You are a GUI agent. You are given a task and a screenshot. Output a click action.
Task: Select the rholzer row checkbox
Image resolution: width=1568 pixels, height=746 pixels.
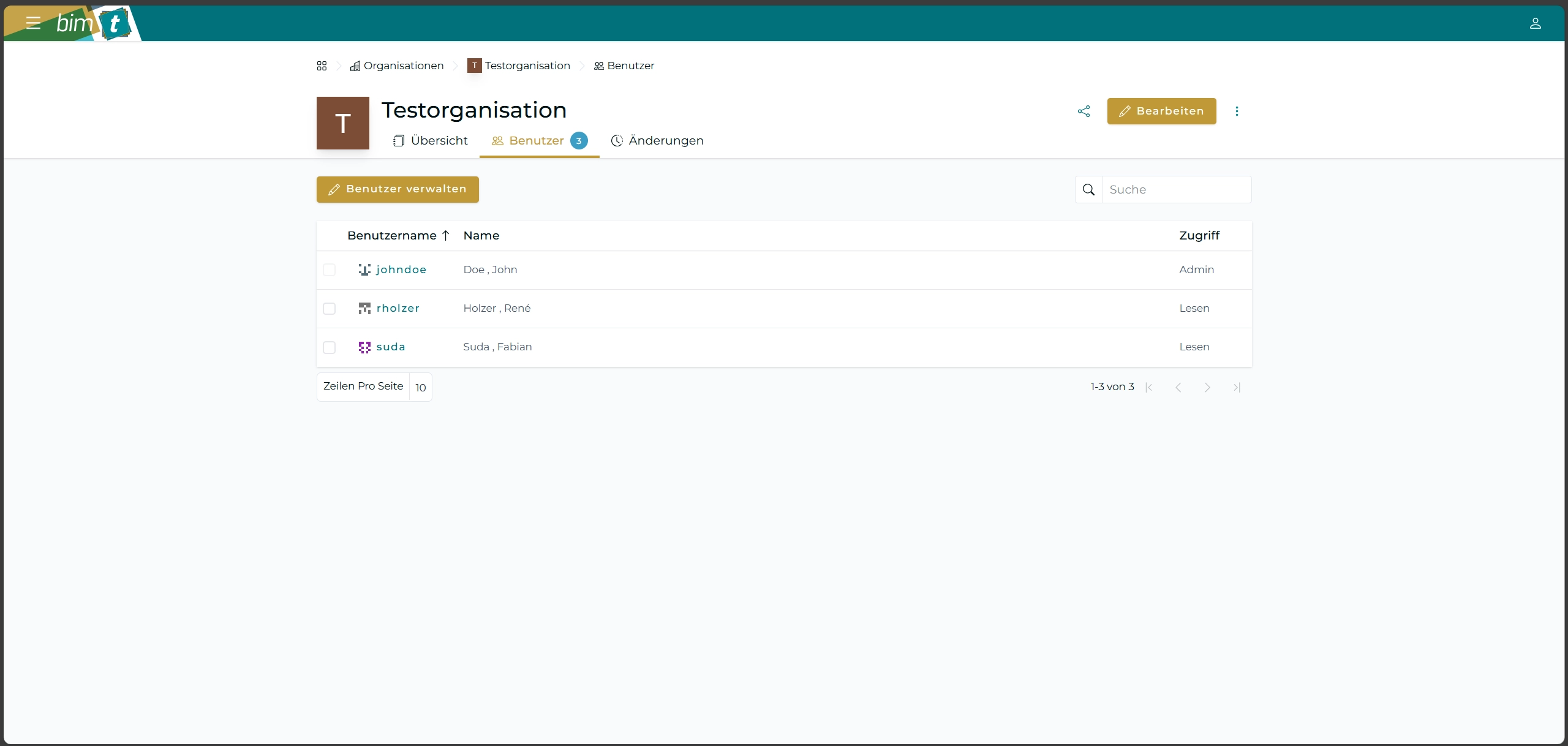[x=330, y=309]
